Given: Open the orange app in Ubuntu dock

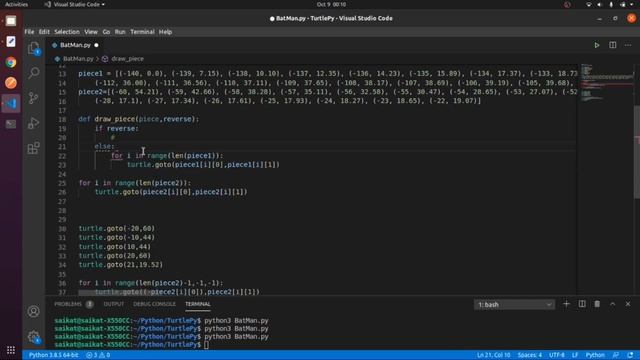Looking at the screenshot, I should [11, 83].
